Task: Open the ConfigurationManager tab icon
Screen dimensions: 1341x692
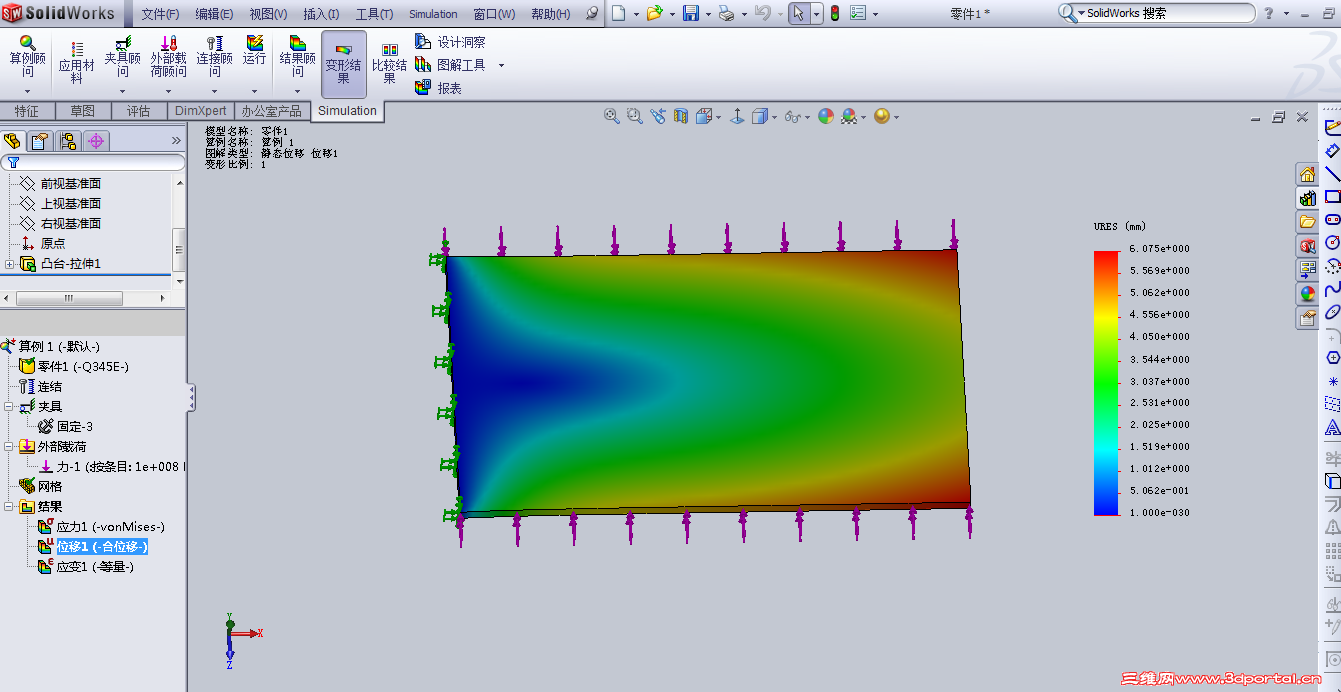Action: coord(68,141)
